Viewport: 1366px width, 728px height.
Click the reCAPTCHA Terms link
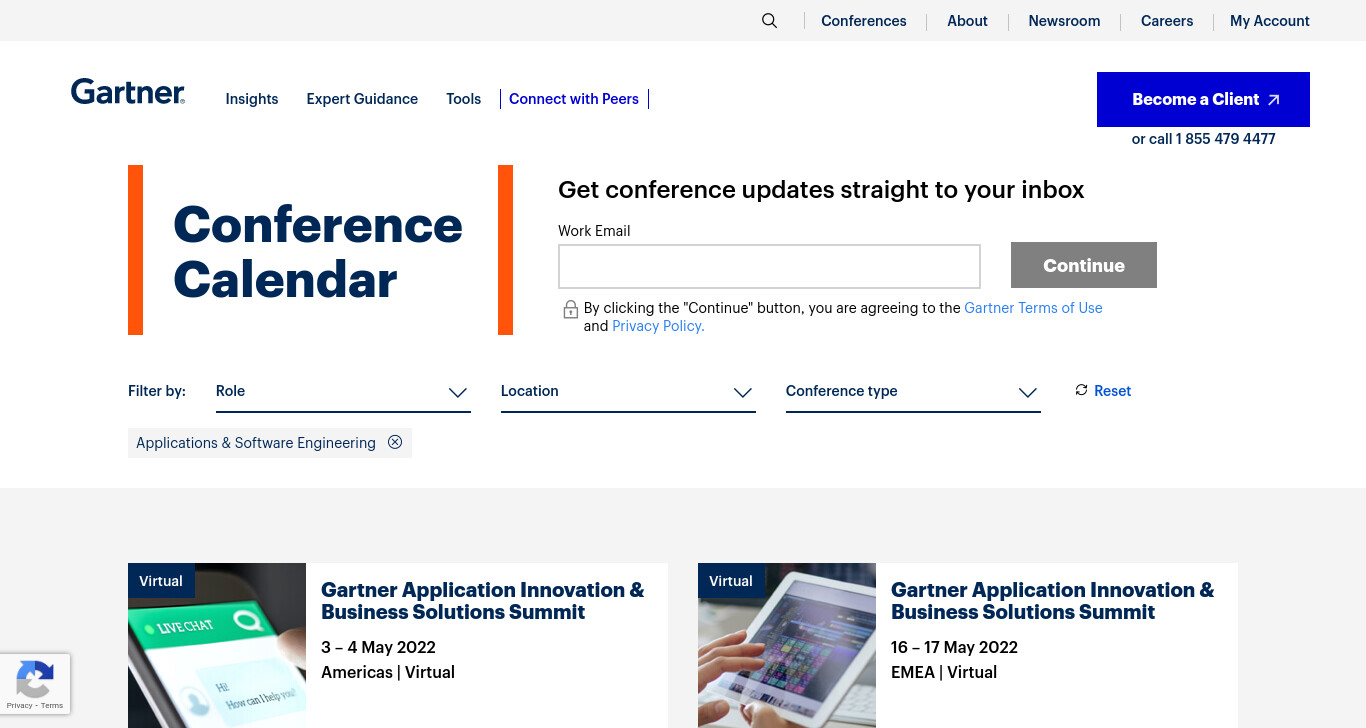52,706
